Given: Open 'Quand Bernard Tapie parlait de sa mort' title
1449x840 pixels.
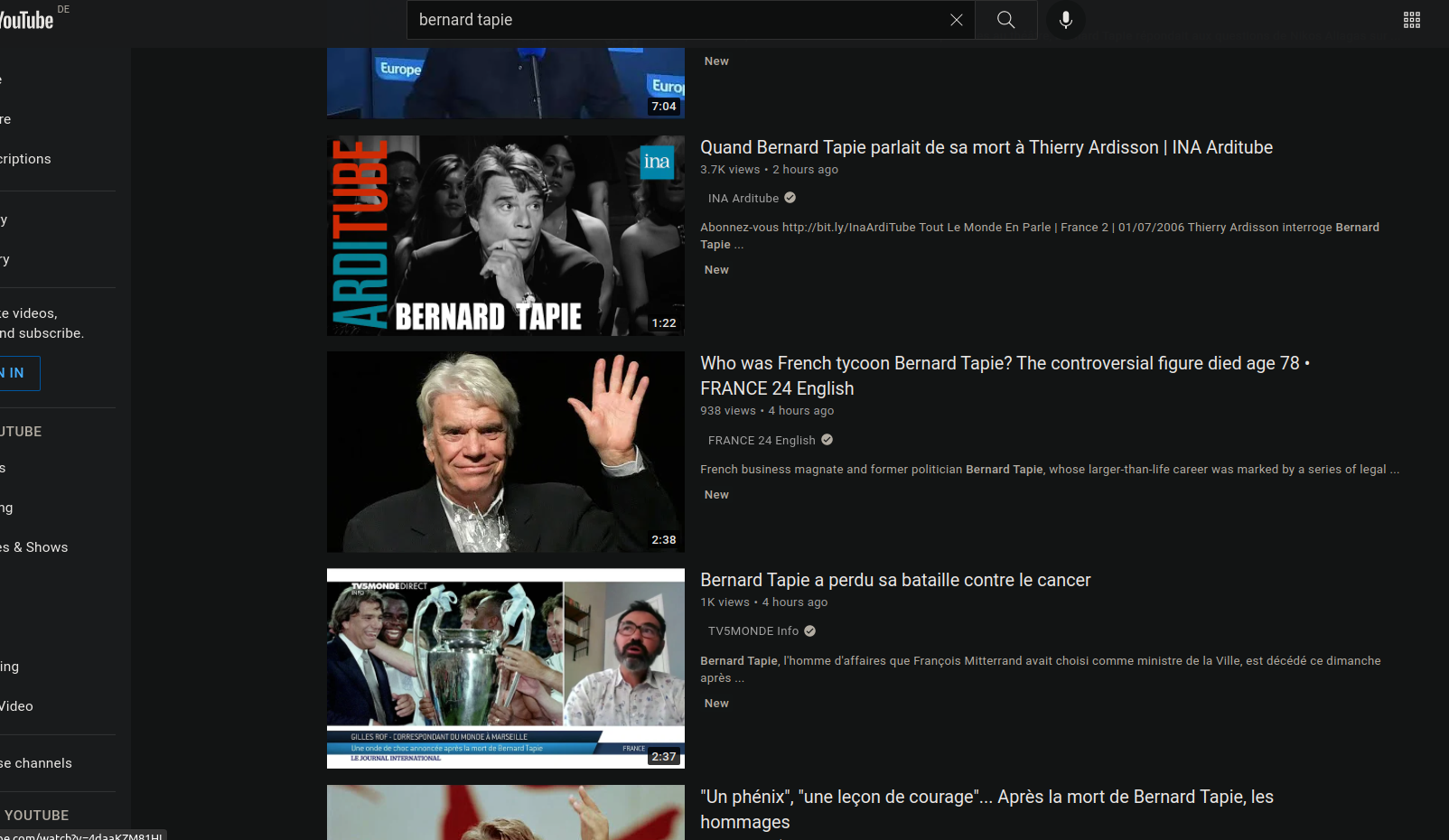Looking at the screenshot, I should point(986,147).
